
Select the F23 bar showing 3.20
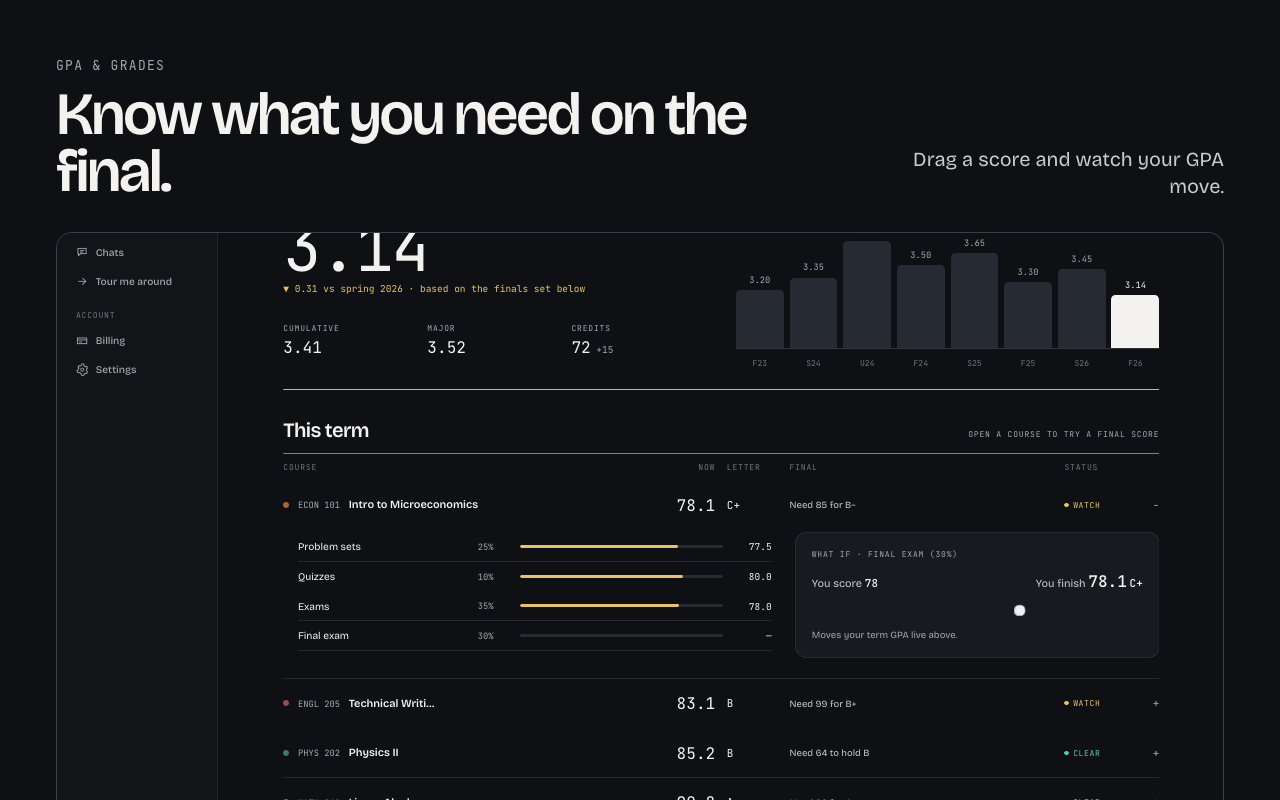point(760,319)
